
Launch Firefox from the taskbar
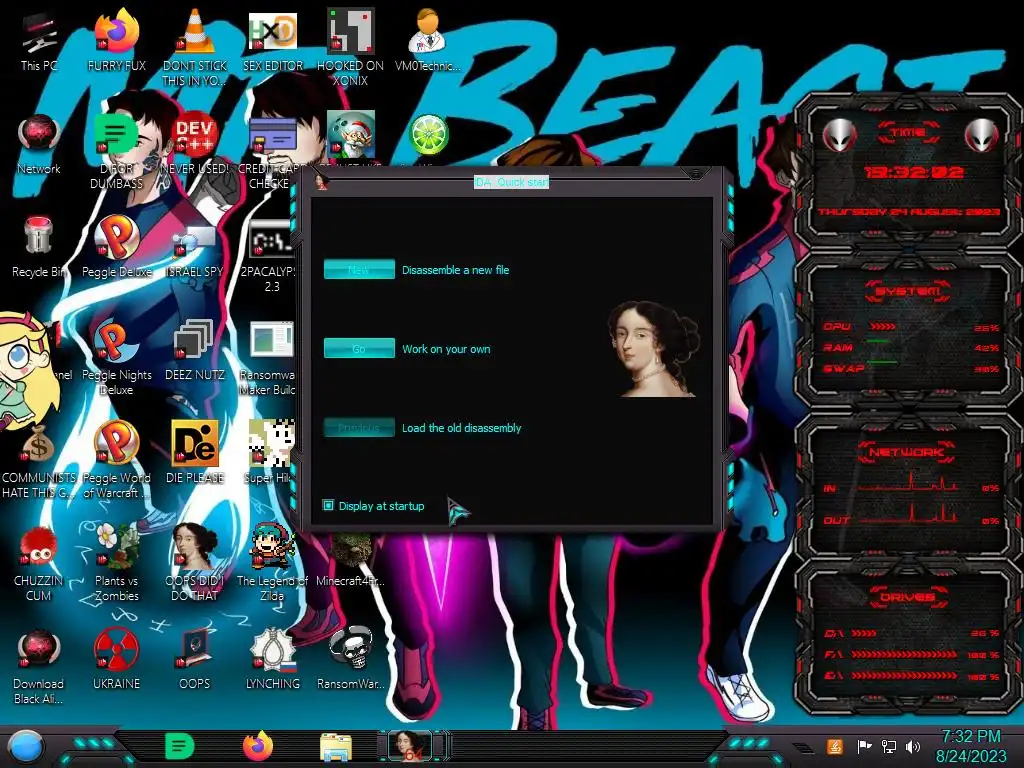(258, 746)
